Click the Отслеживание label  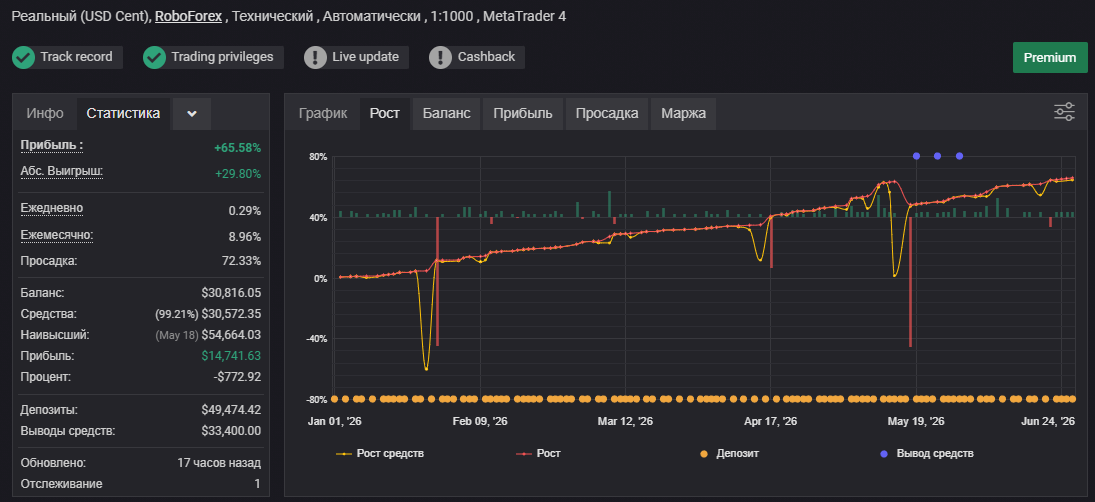click(x=61, y=484)
